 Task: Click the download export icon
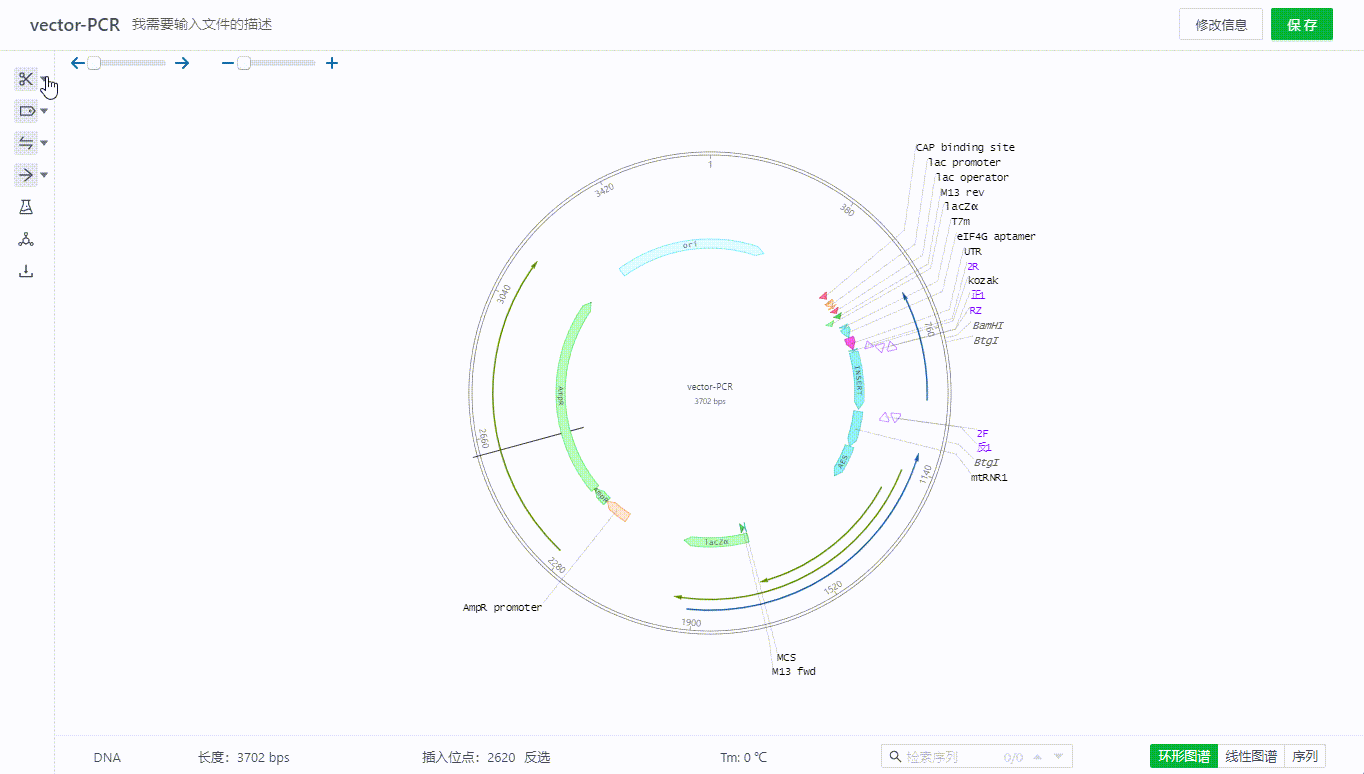coord(26,271)
